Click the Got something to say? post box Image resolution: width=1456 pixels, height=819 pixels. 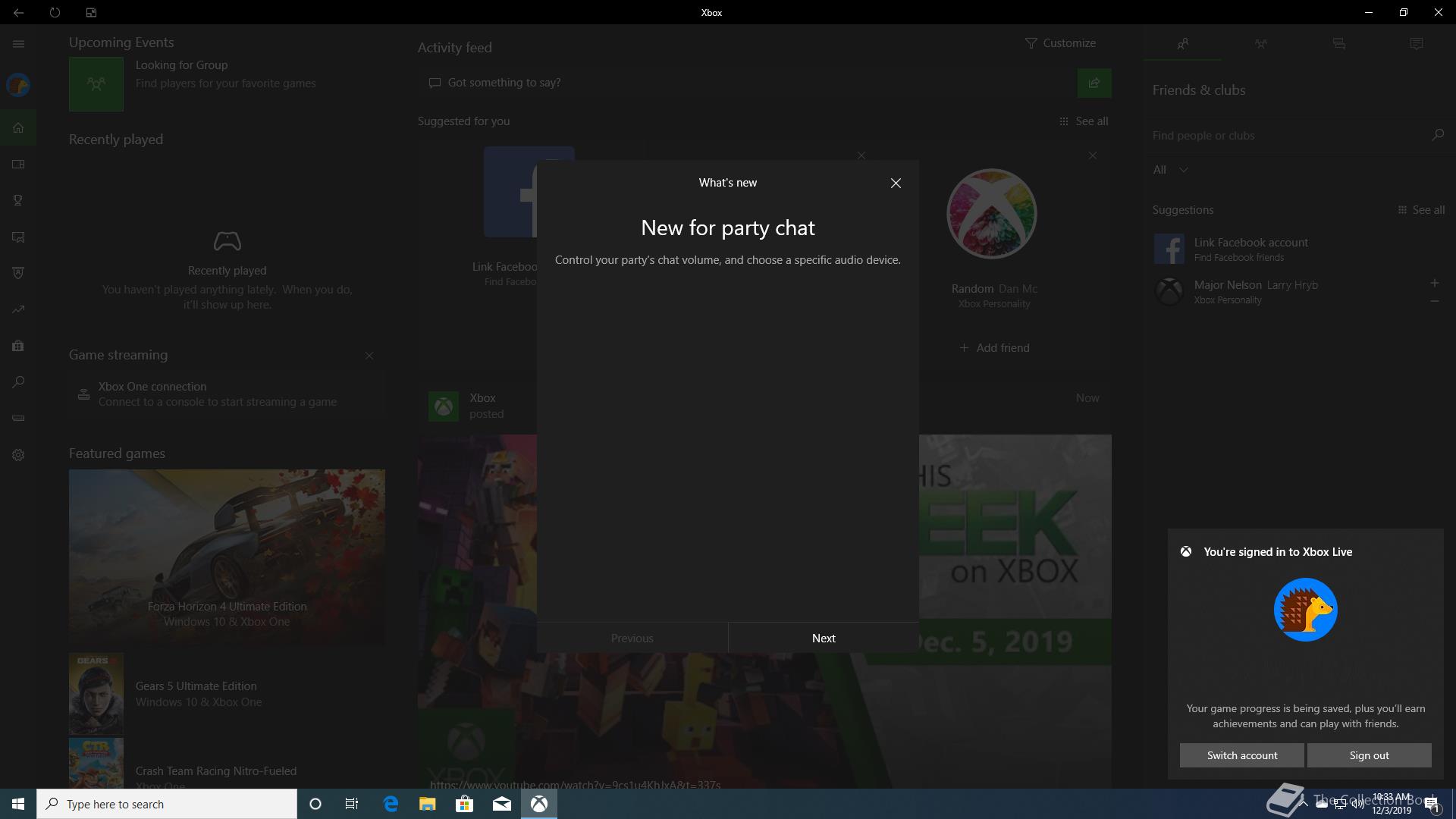point(746,83)
